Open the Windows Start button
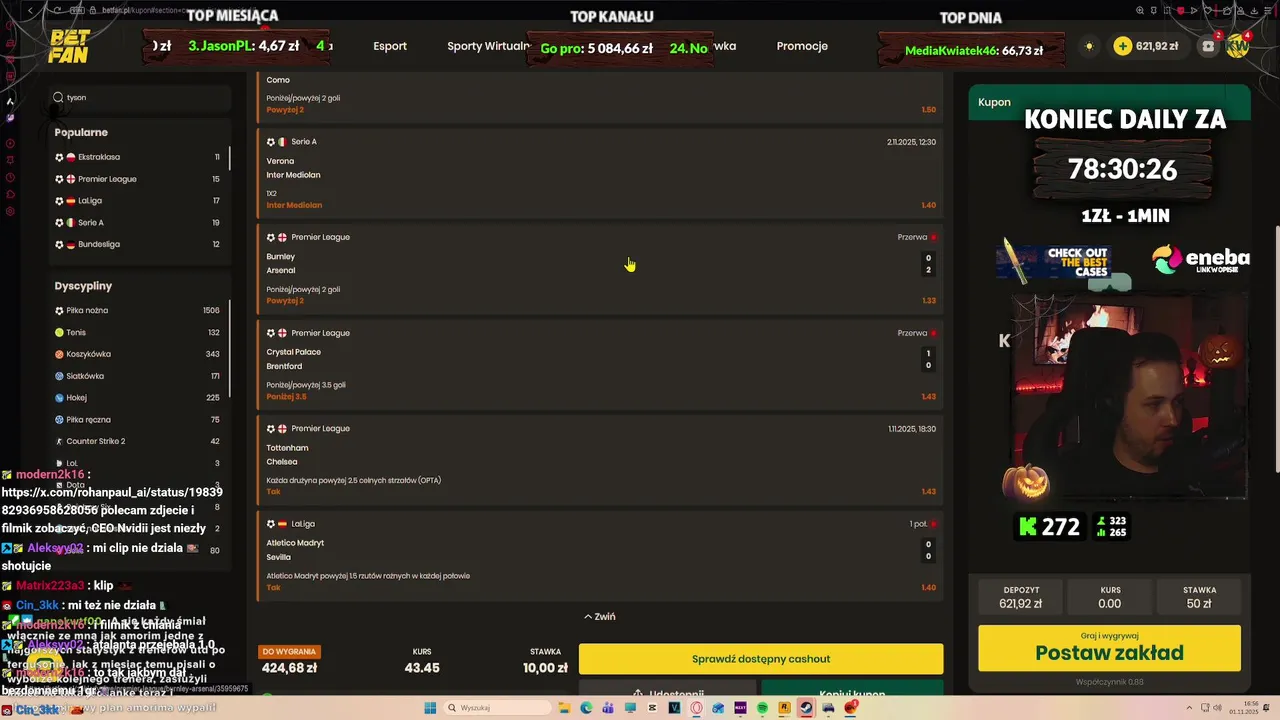 pyautogui.click(x=430, y=708)
